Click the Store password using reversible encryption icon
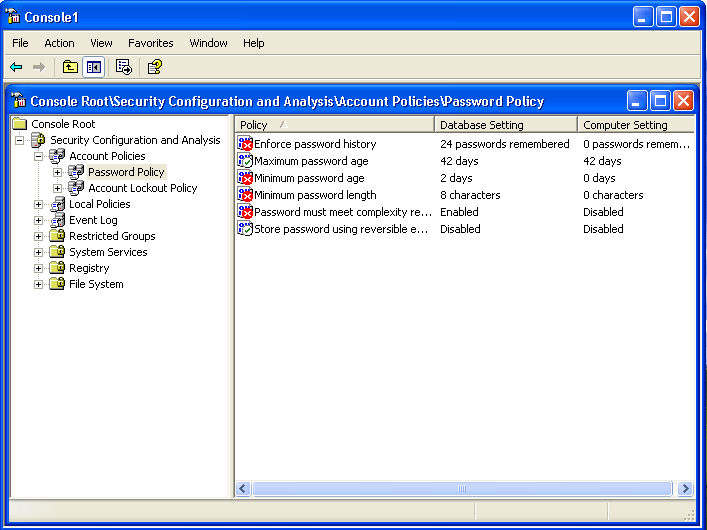Image resolution: width=707 pixels, height=530 pixels. (245, 229)
